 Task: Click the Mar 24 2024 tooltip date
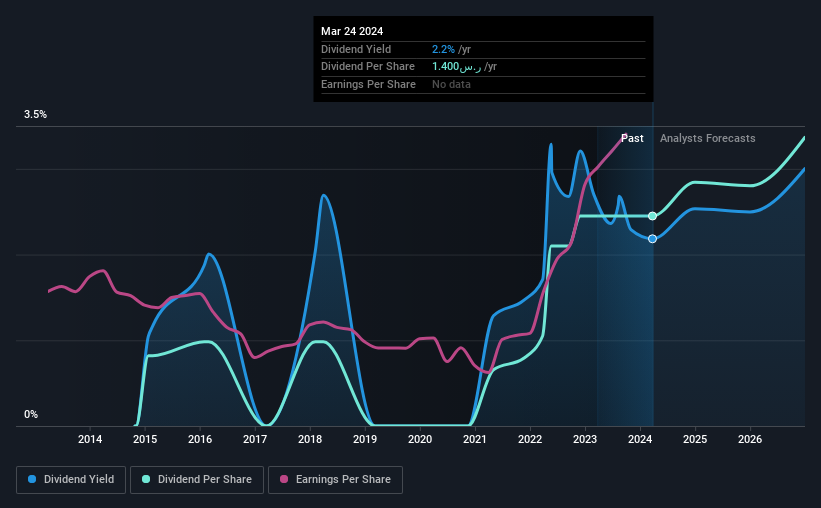(352, 31)
